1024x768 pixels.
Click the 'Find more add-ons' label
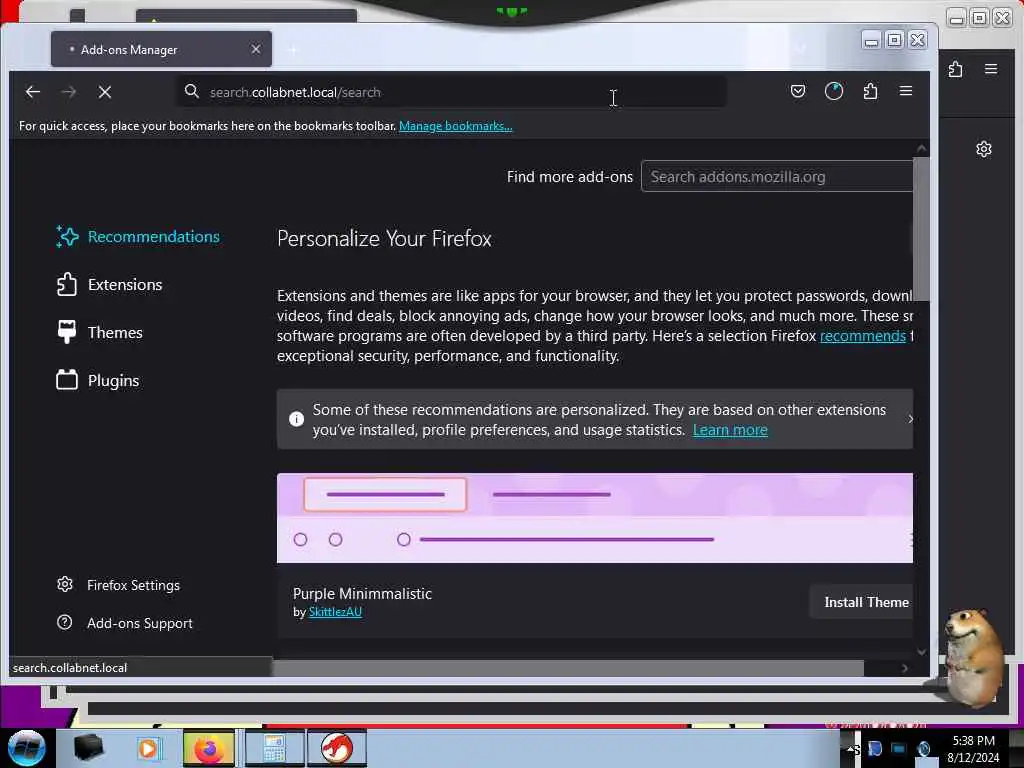pyautogui.click(x=569, y=177)
